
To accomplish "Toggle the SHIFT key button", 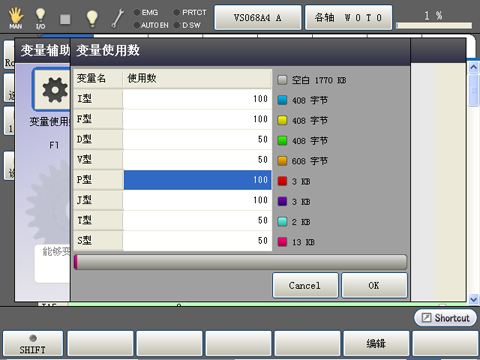I will [x=33, y=344].
